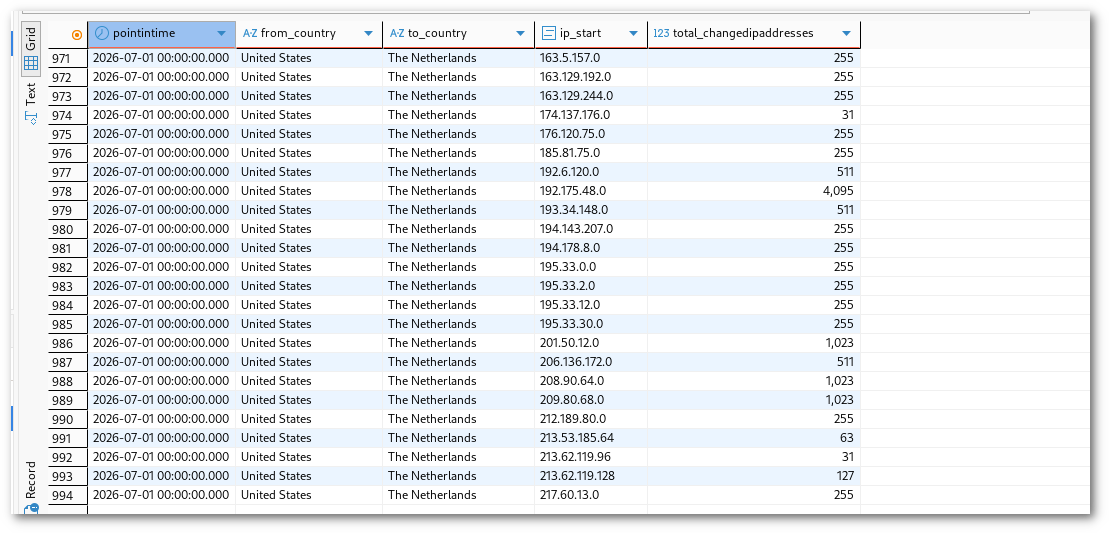Click The Netherlands in row 990
The image size is (1109, 533).
[x=432, y=419]
